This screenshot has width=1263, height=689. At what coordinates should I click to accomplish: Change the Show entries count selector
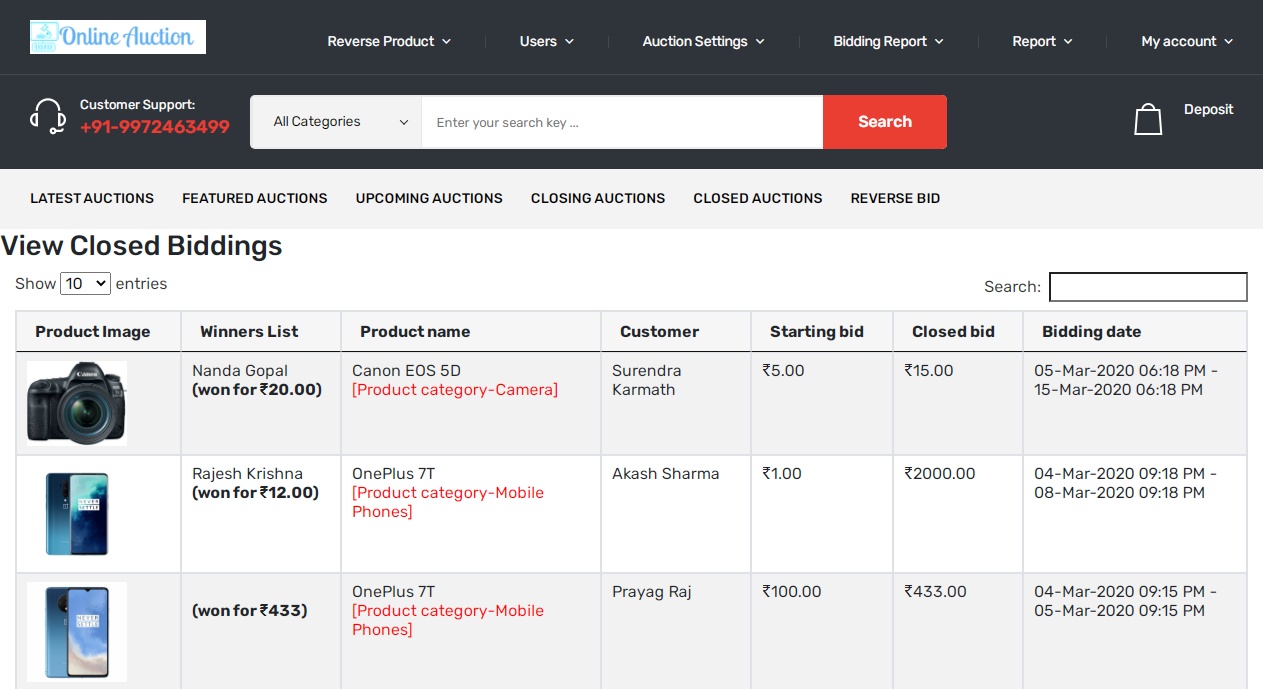(x=85, y=283)
